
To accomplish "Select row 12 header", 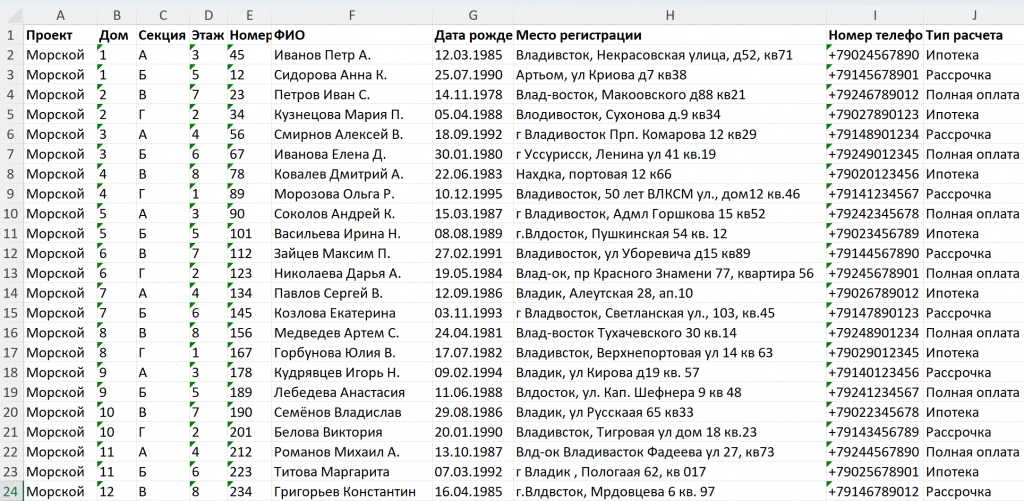I will coord(11,254).
